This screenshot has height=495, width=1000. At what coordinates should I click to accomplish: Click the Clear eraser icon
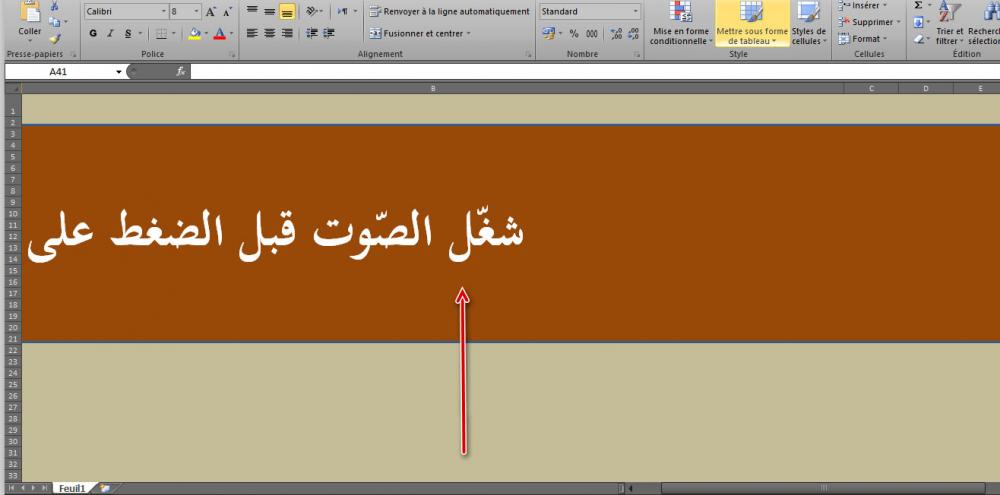918,39
